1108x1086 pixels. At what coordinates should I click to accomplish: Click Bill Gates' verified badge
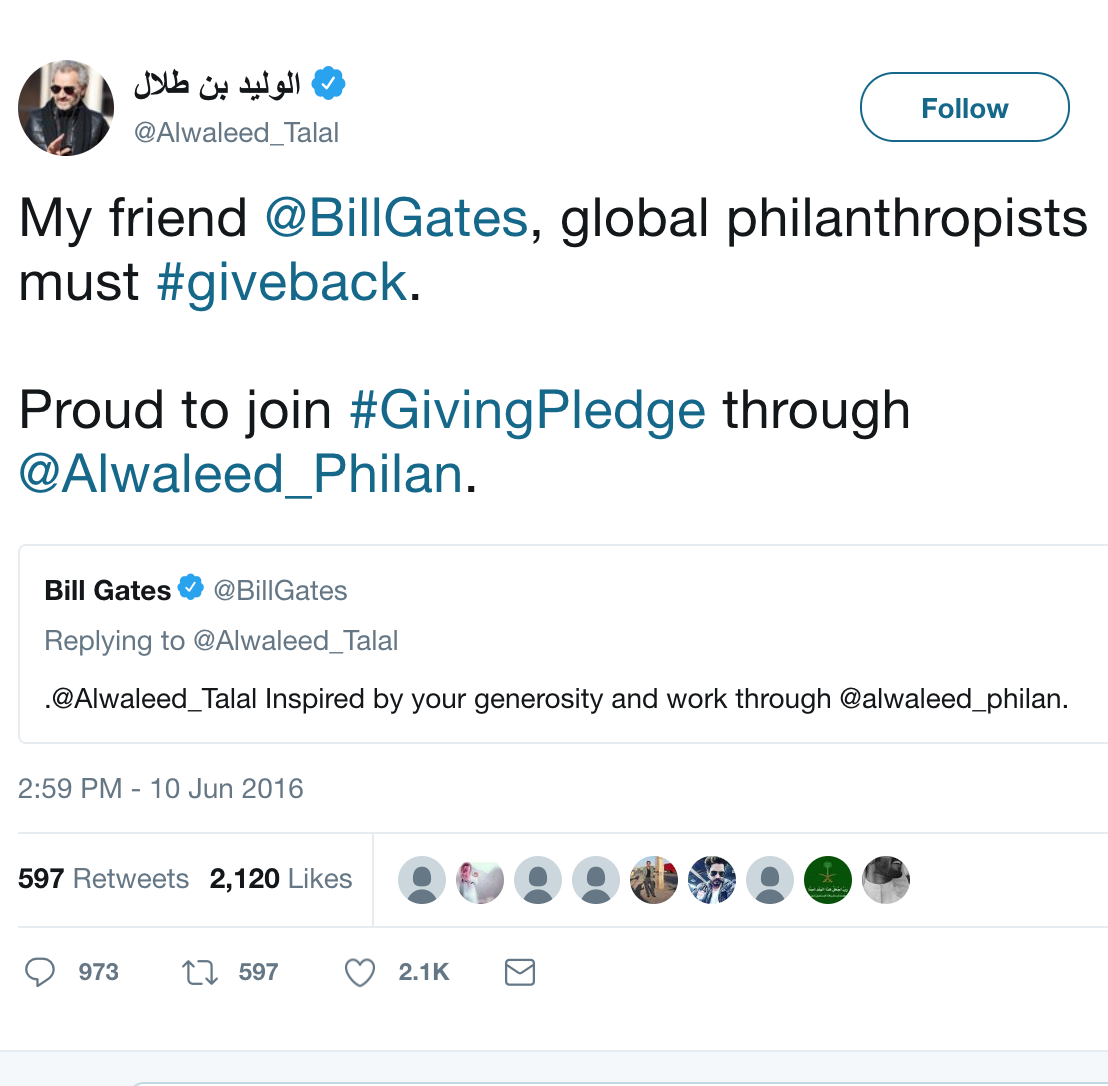191,588
